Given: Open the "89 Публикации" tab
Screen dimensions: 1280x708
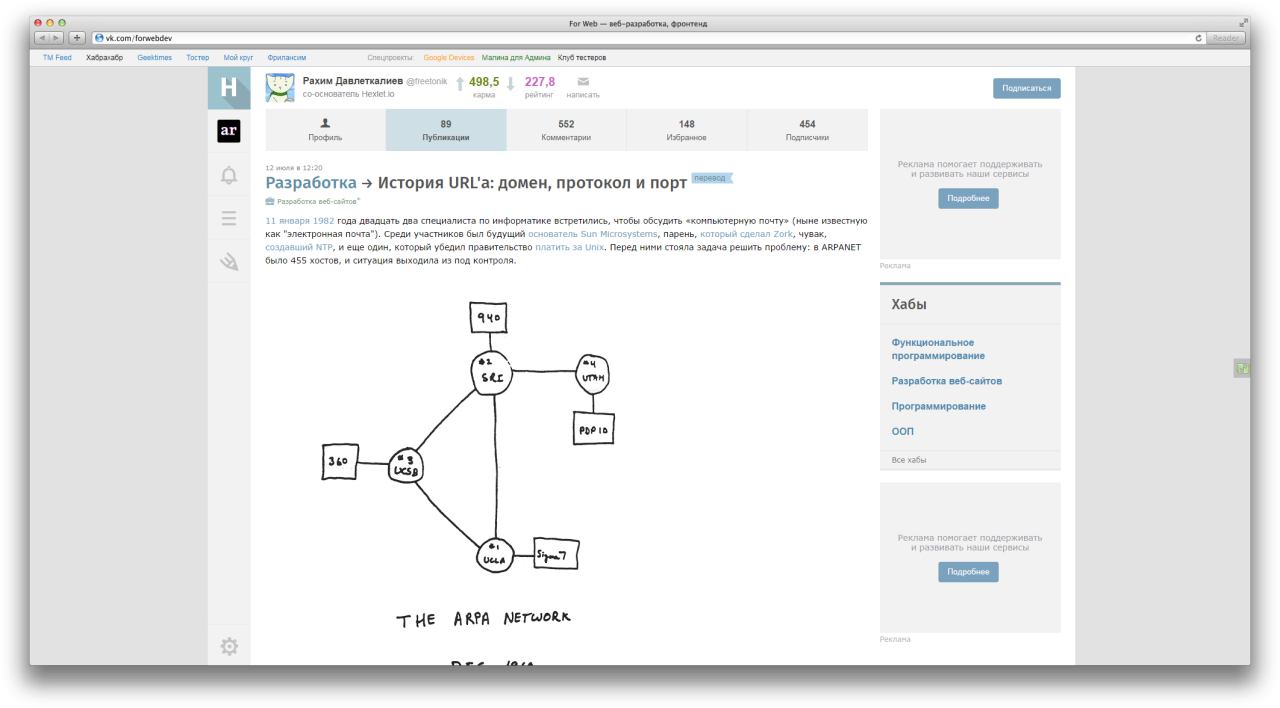Looking at the screenshot, I should point(446,130).
